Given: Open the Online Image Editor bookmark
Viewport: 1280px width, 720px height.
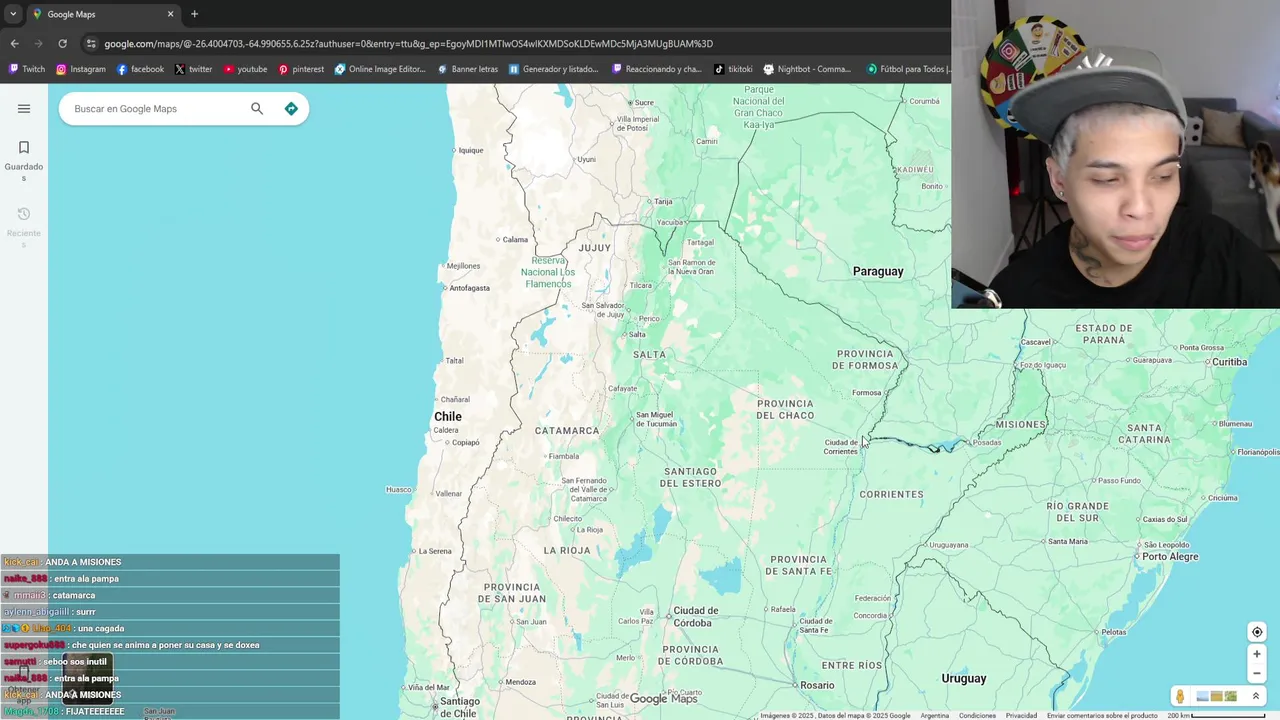Looking at the screenshot, I should pyautogui.click(x=380, y=69).
